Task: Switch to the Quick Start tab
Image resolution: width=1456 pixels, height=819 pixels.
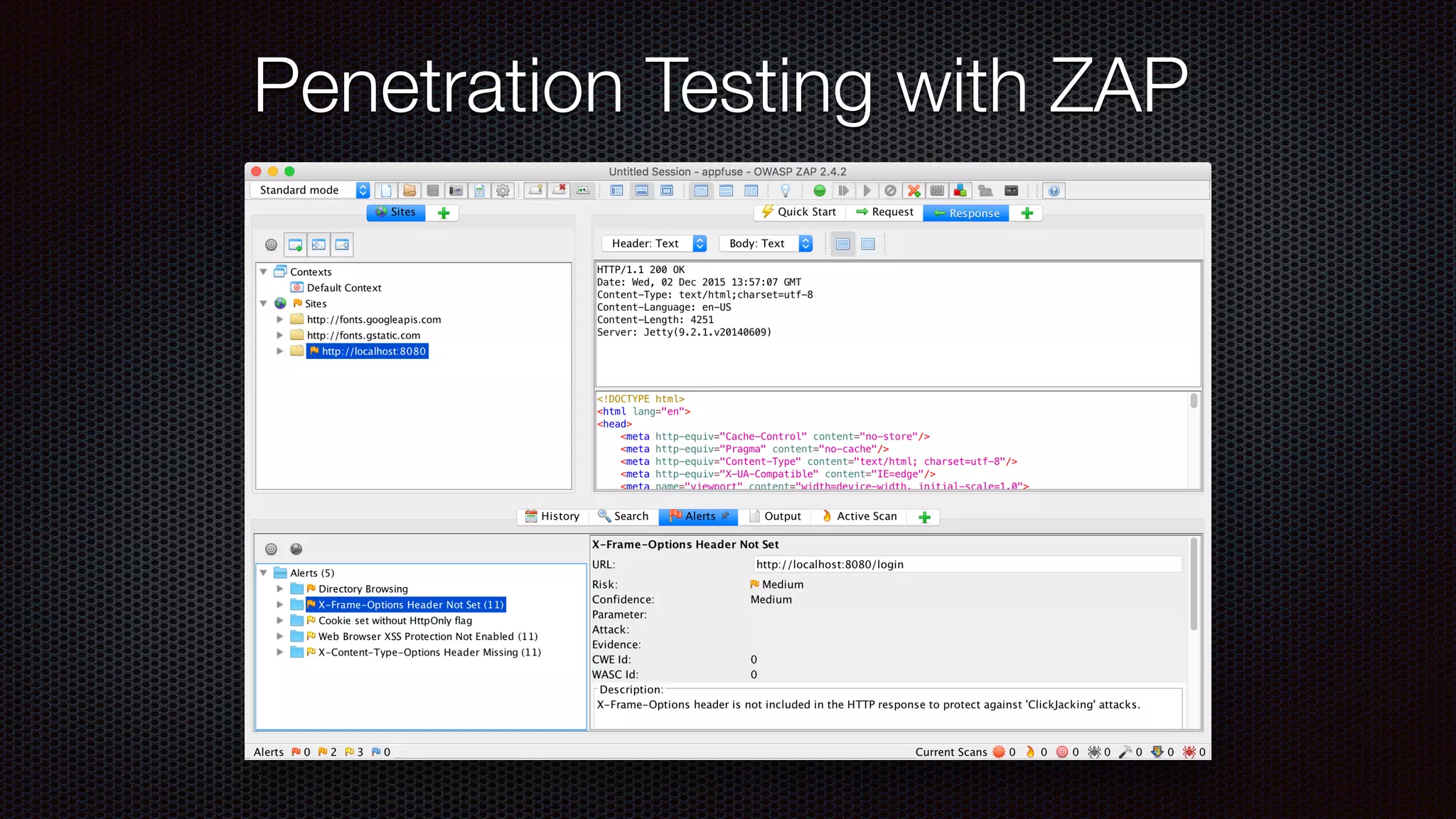Action: (x=799, y=212)
